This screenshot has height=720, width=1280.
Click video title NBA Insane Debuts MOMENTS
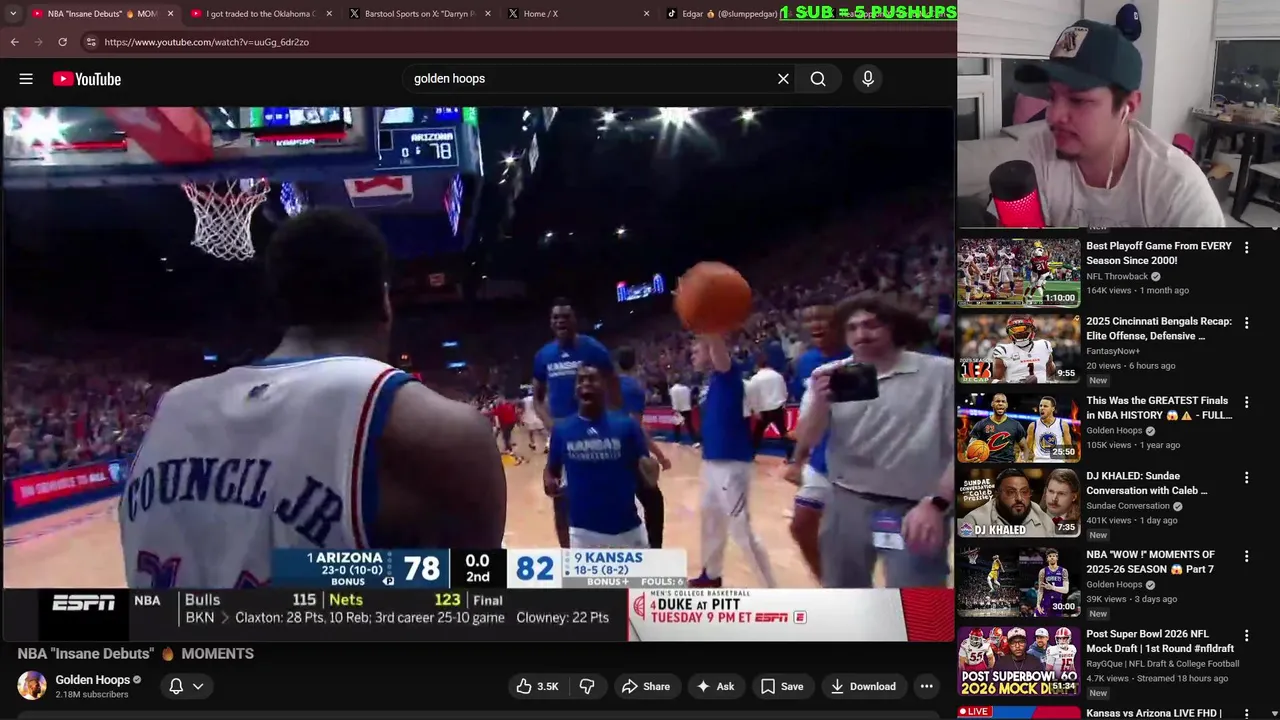click(136, 654)
